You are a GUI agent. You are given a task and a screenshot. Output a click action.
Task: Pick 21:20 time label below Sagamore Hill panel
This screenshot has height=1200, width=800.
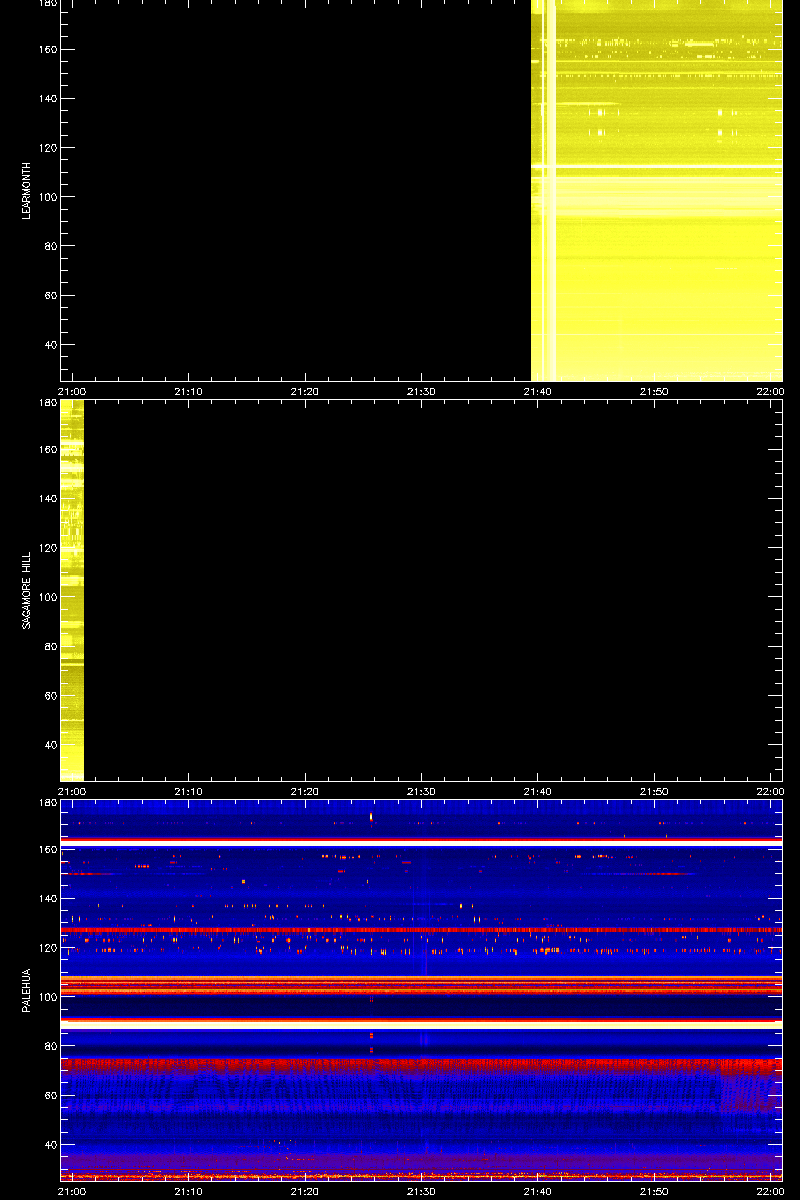304,791
